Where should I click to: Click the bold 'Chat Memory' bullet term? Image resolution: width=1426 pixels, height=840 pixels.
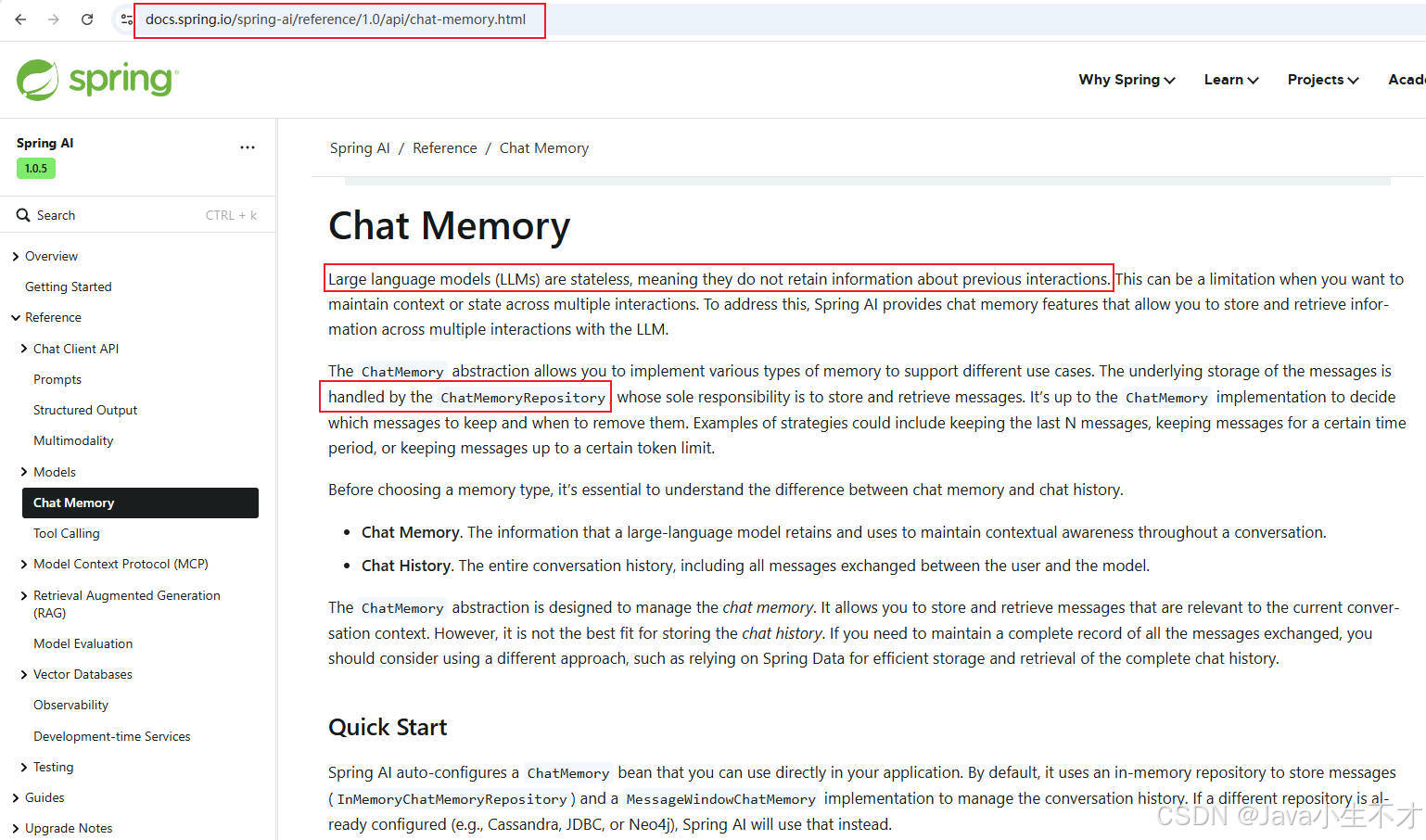pos(410,532)
